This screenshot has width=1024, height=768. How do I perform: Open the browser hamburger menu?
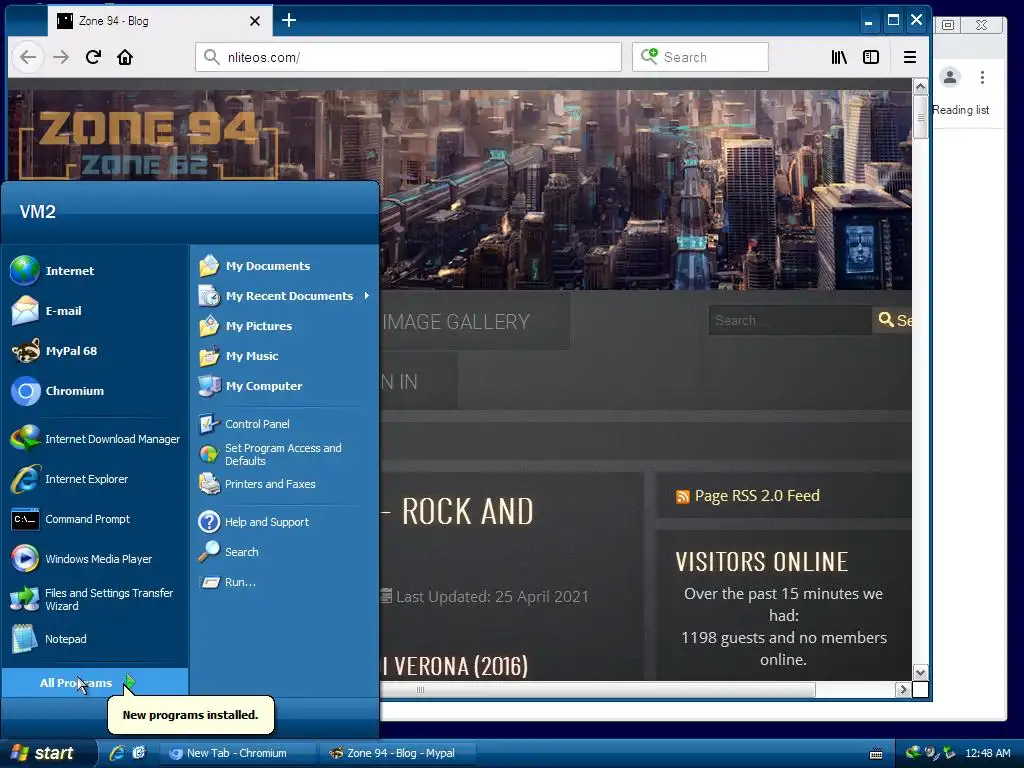(x=910, y=57)
